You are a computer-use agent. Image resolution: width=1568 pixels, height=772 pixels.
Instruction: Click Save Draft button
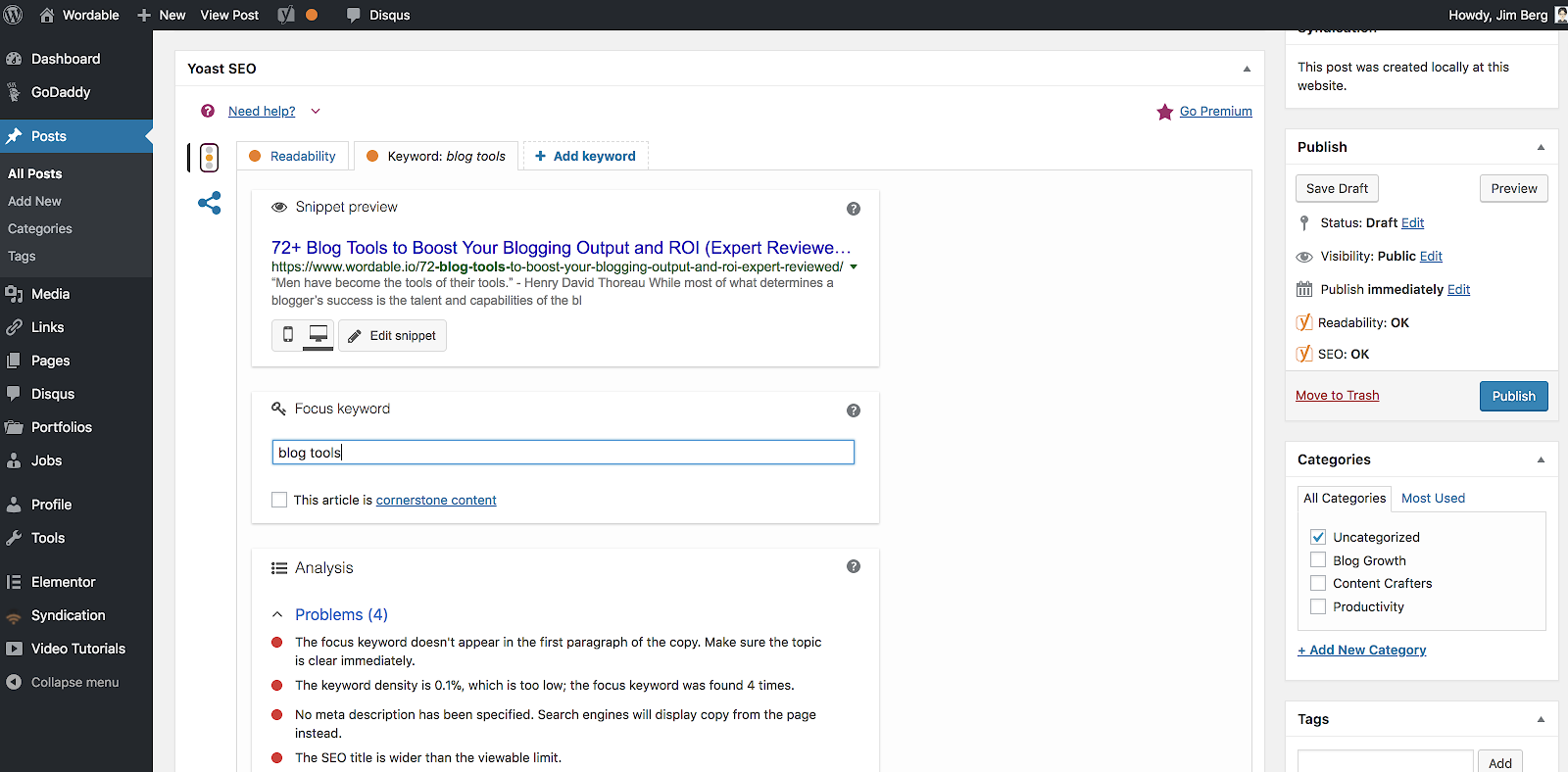tap(1337, 188)
